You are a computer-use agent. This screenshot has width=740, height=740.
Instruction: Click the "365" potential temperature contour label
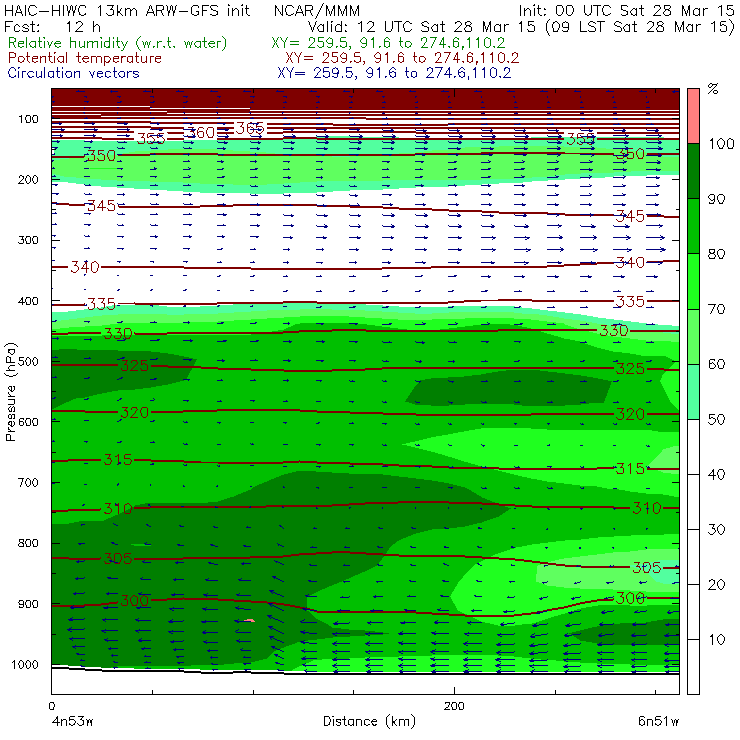click(250, 128)
